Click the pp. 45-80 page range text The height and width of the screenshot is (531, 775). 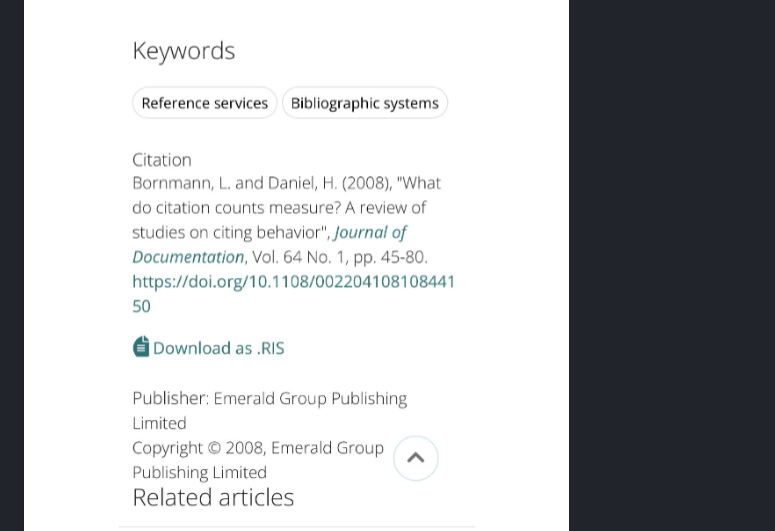389,257
